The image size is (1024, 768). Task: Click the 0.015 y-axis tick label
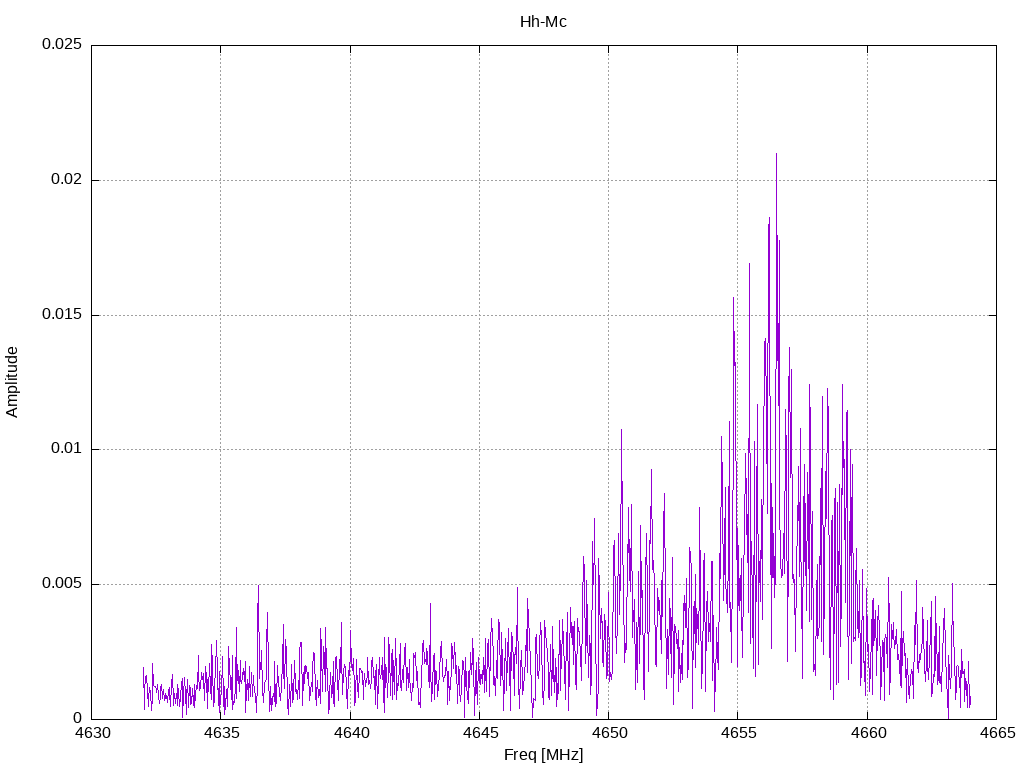click(x=61, y=315)
